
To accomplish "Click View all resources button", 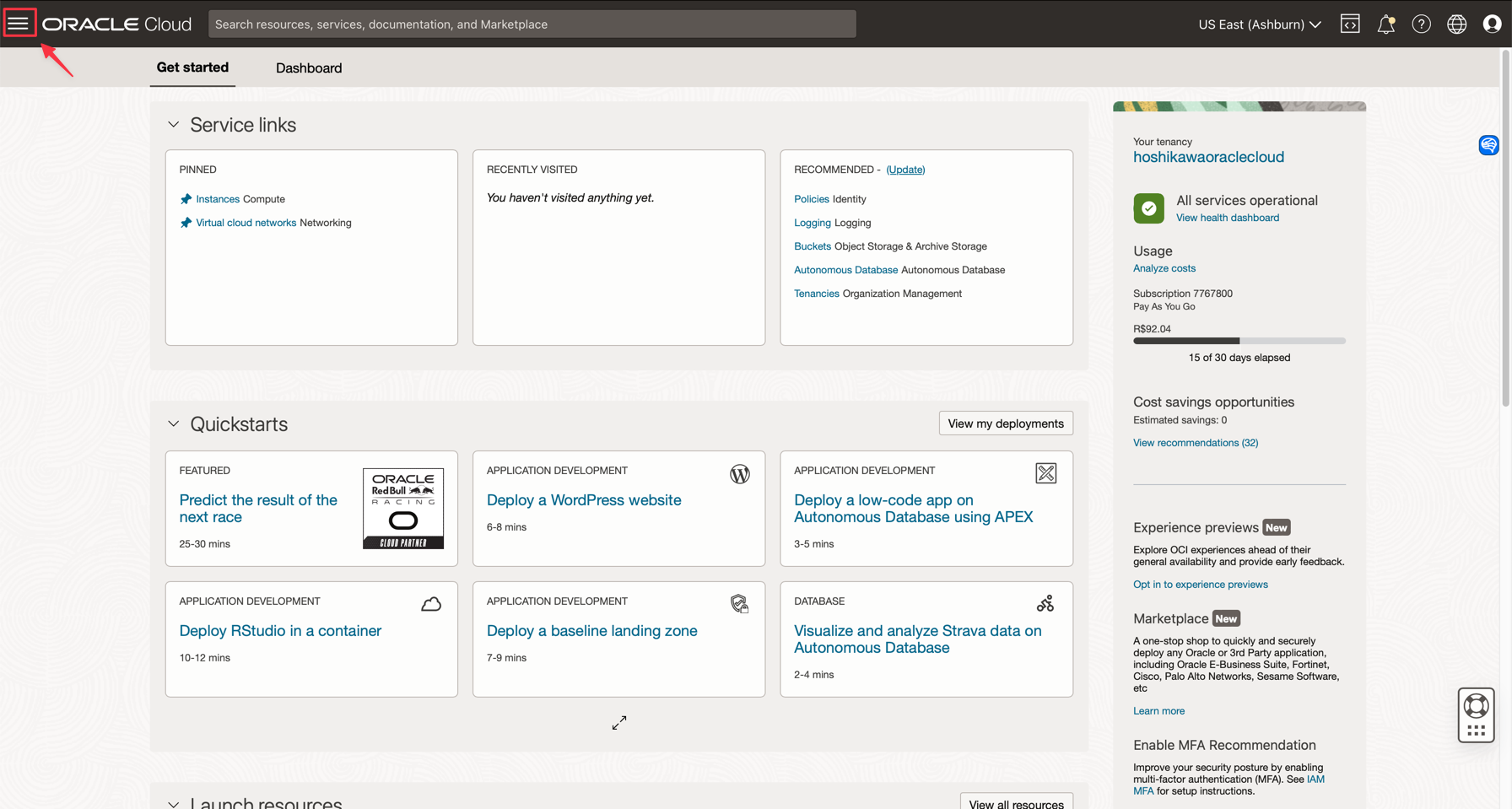I will click(x=1017, y=802).
